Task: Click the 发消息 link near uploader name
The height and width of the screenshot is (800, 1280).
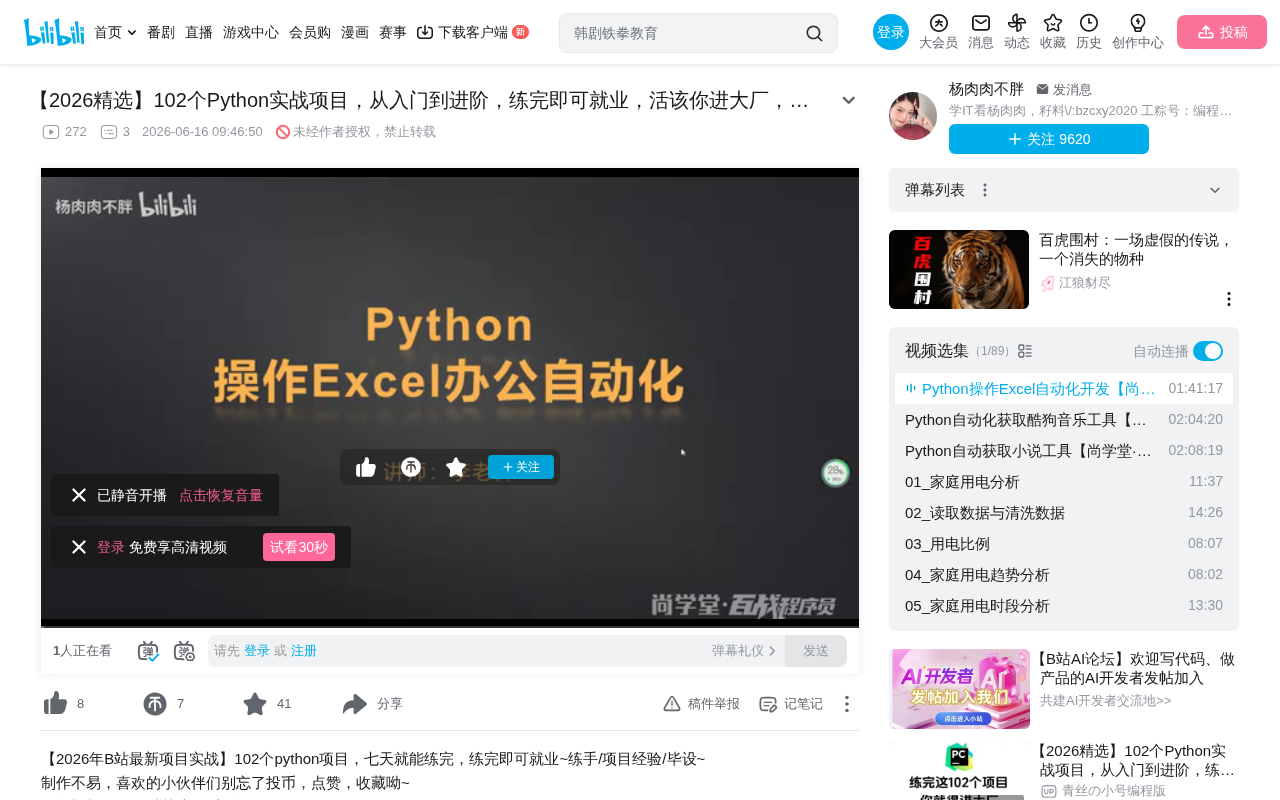Action: [1064, 89]
